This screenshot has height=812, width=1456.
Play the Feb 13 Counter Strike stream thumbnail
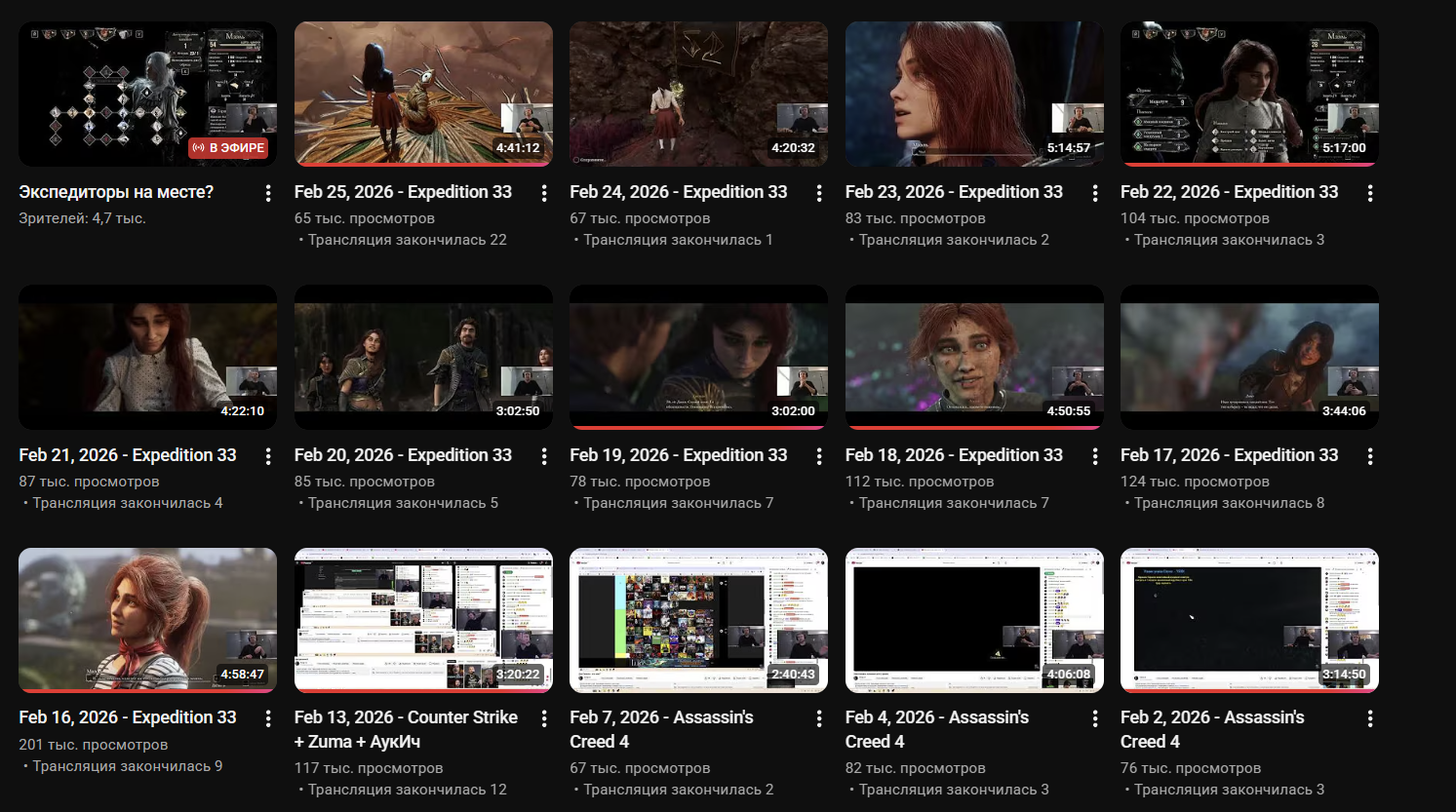[x=423, y=619]
